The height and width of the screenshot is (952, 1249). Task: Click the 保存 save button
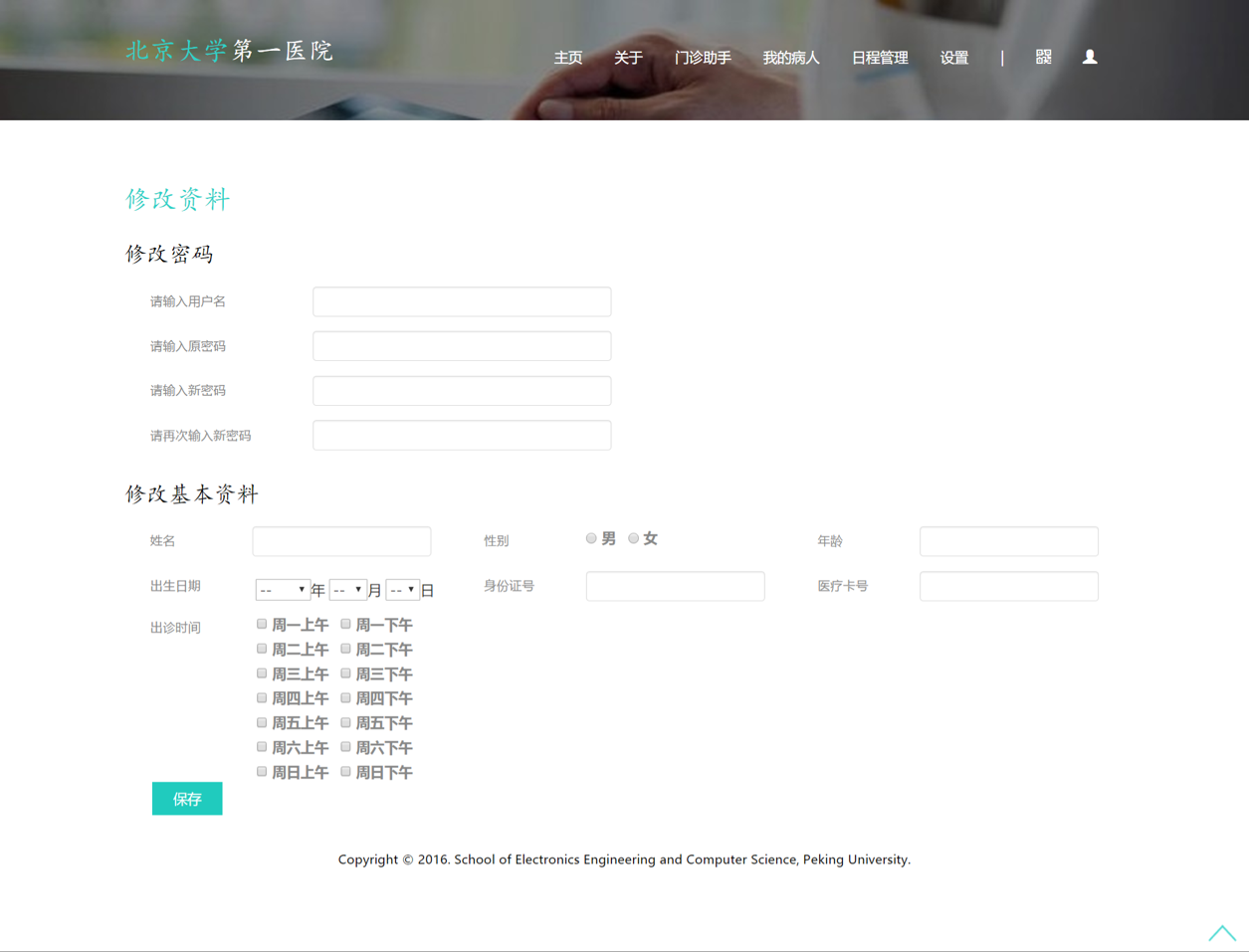coord(187,799)
